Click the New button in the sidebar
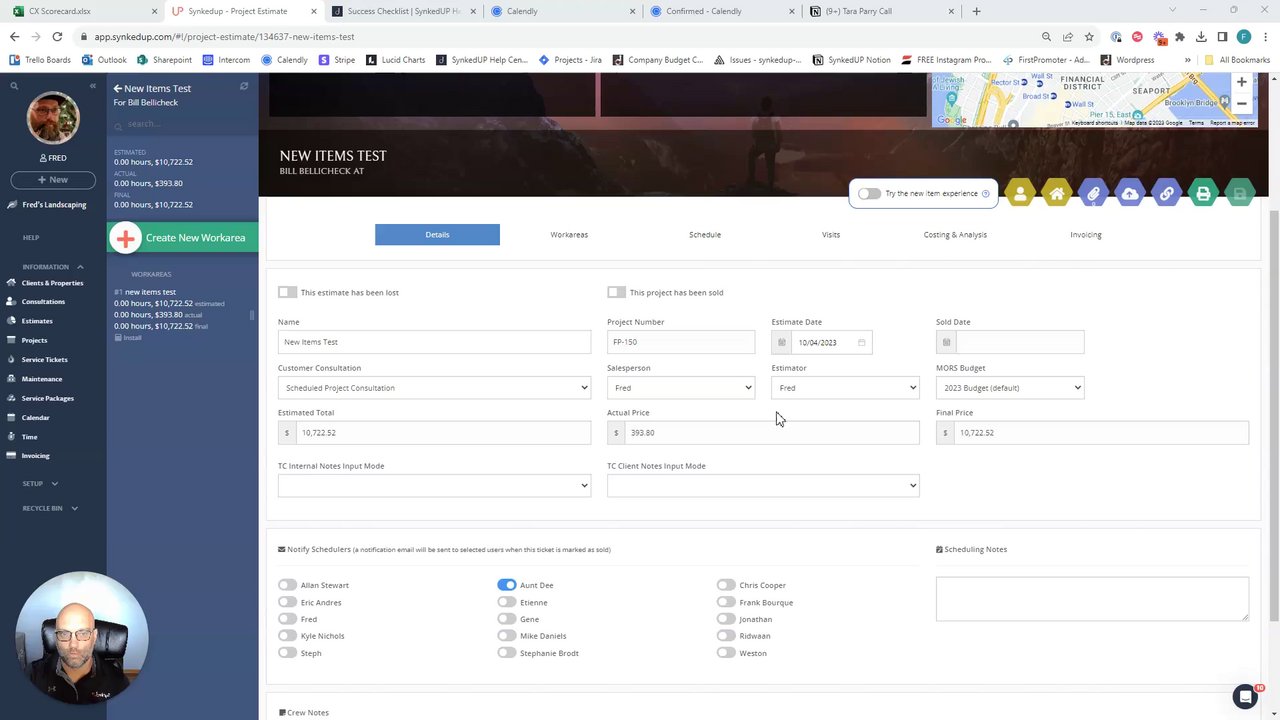The width and height of the screenshot is (1280, 720). pyautogui.click(x=53, y=180)
